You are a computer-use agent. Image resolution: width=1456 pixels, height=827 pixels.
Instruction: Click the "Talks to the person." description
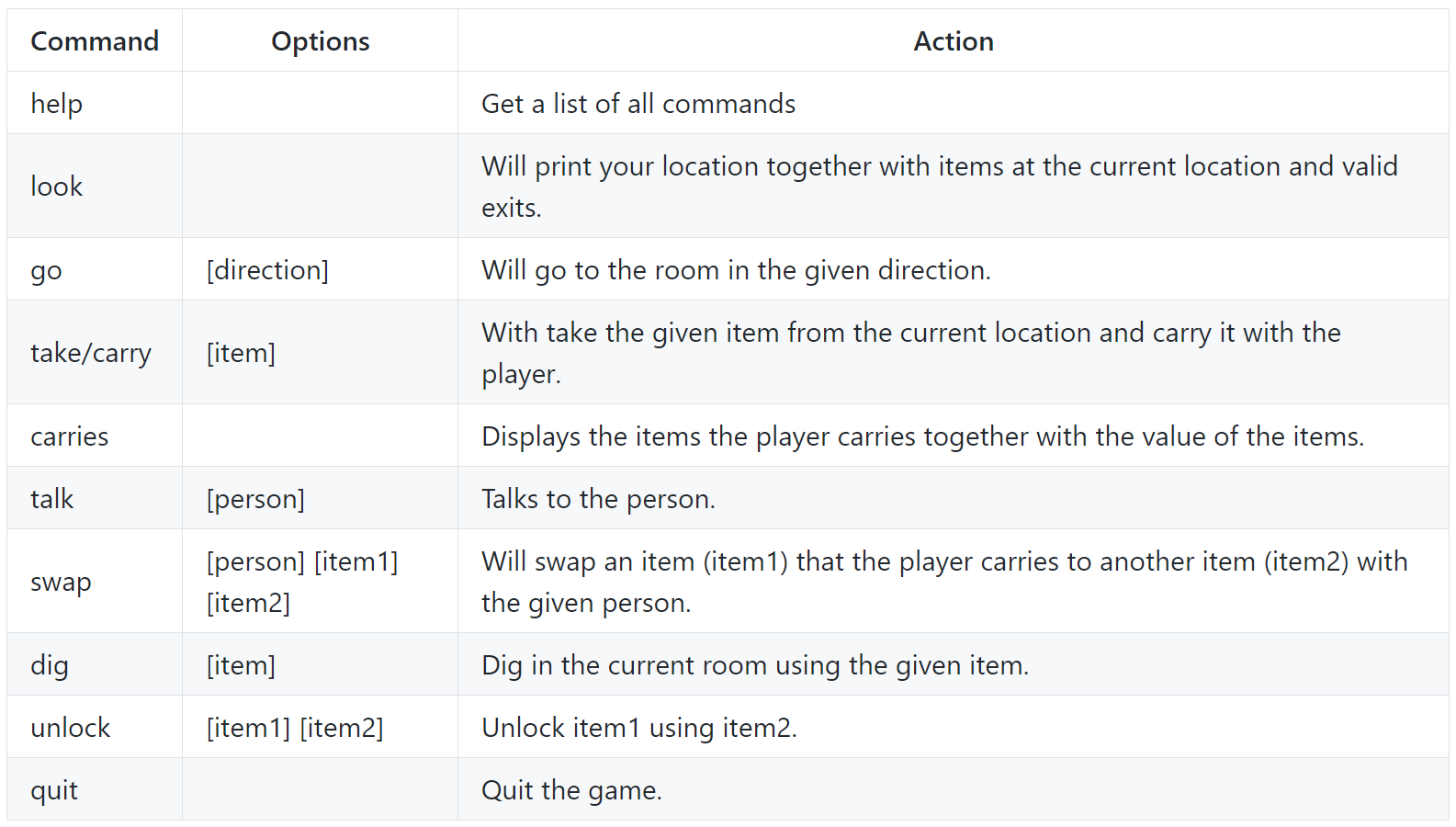tap(598, 499)
